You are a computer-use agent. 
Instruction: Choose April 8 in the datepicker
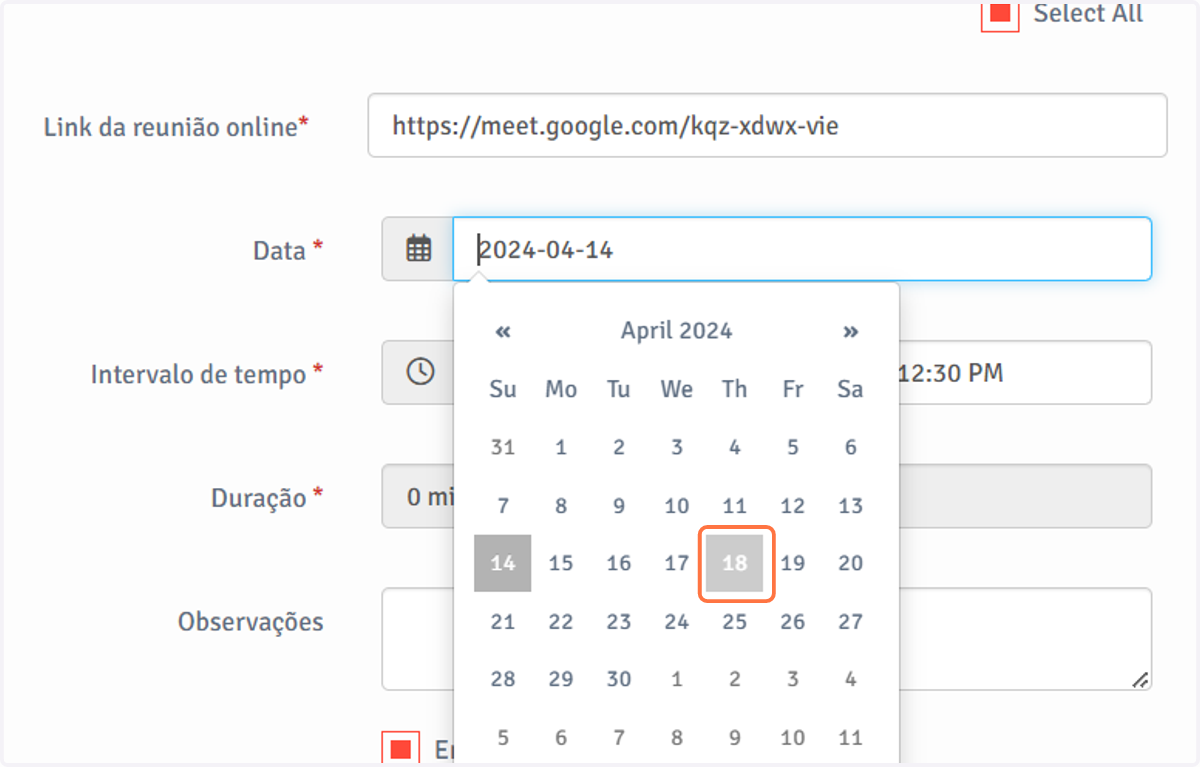[x=561, y=505]
